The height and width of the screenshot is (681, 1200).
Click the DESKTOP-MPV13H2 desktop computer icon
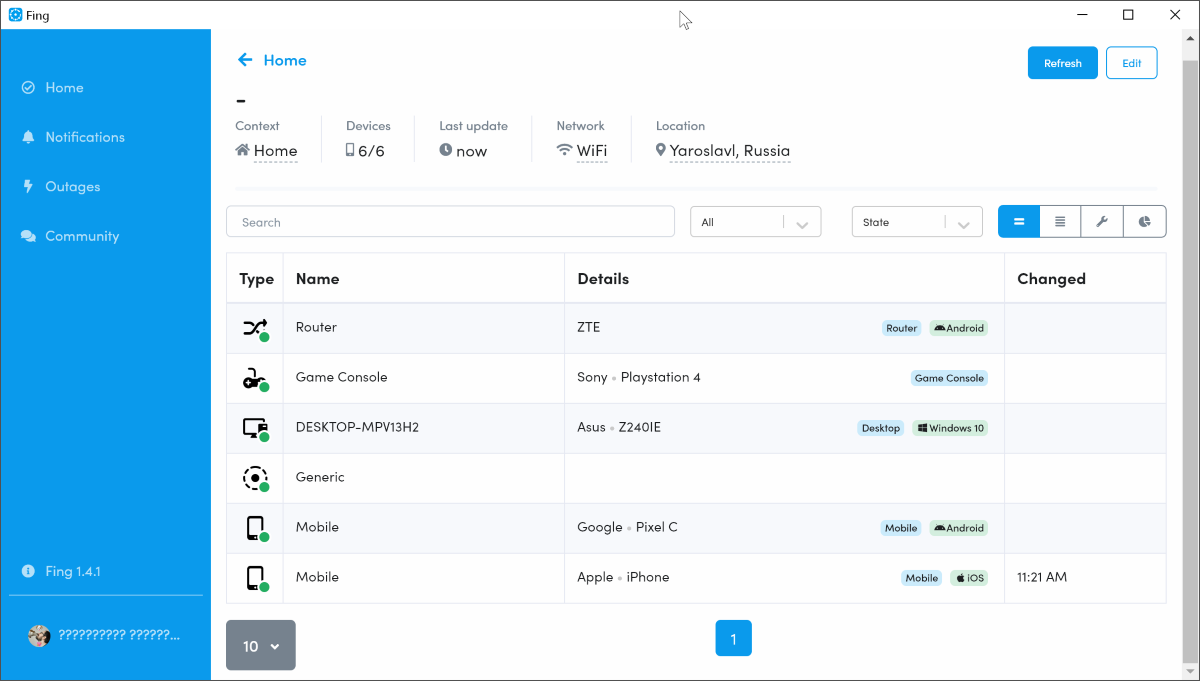(256, 428)
